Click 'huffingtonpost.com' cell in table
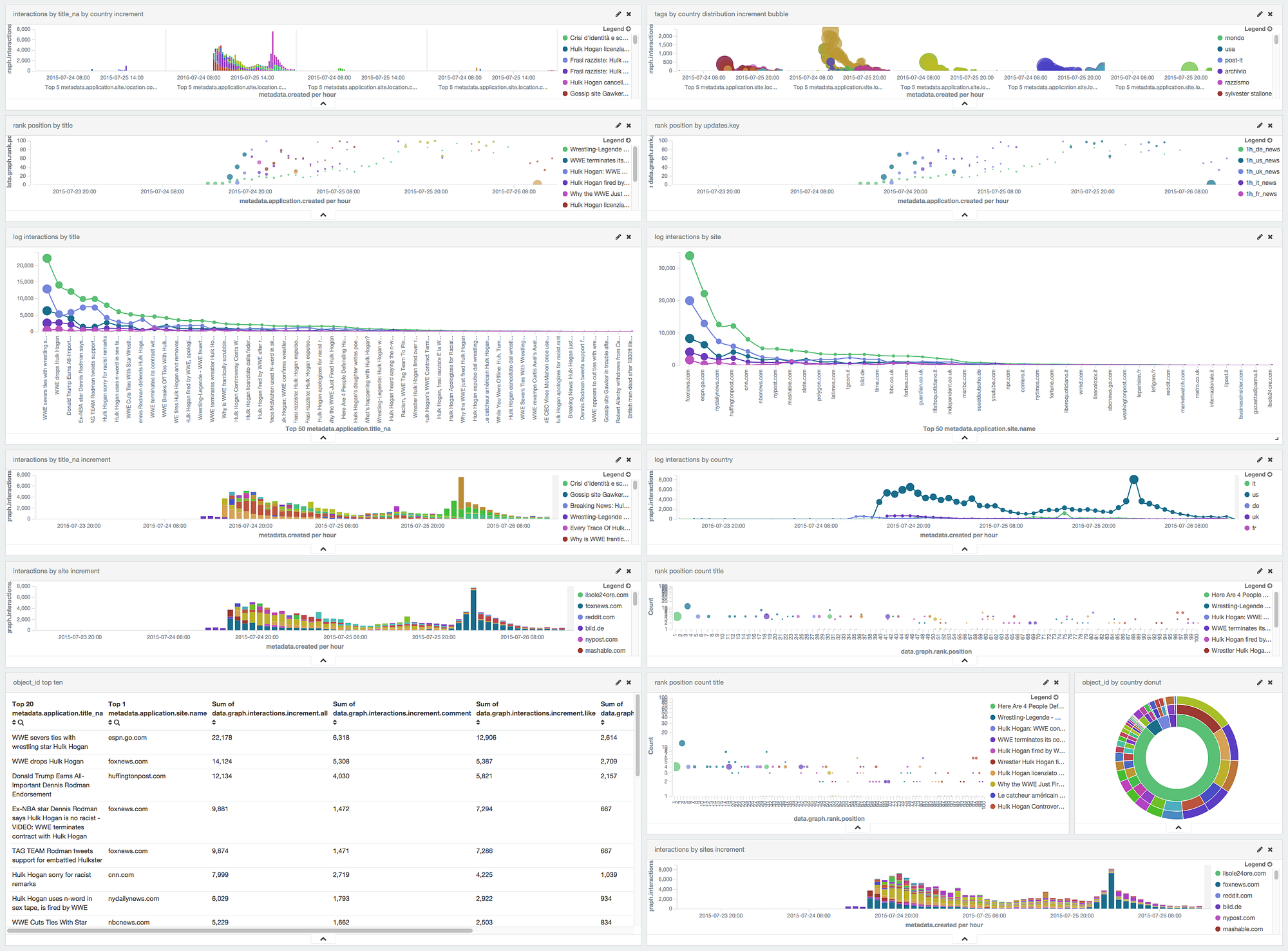The width and height of the screenshot is (1288, 951). [x=137, y=776]
